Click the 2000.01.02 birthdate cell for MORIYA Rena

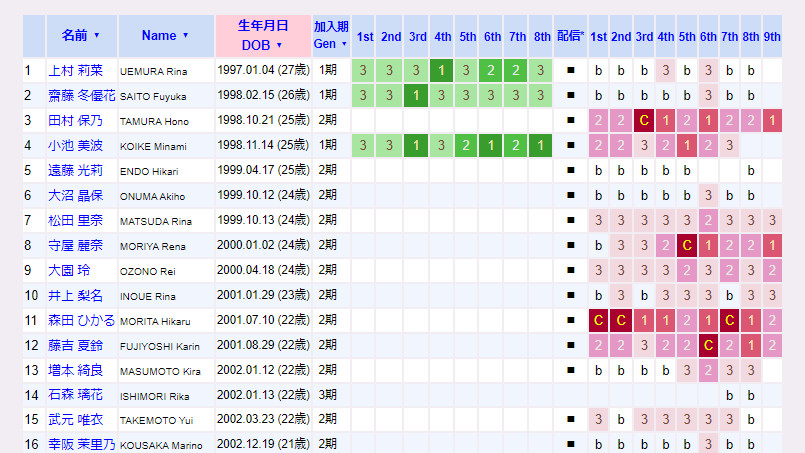click(x=262, y=246)
